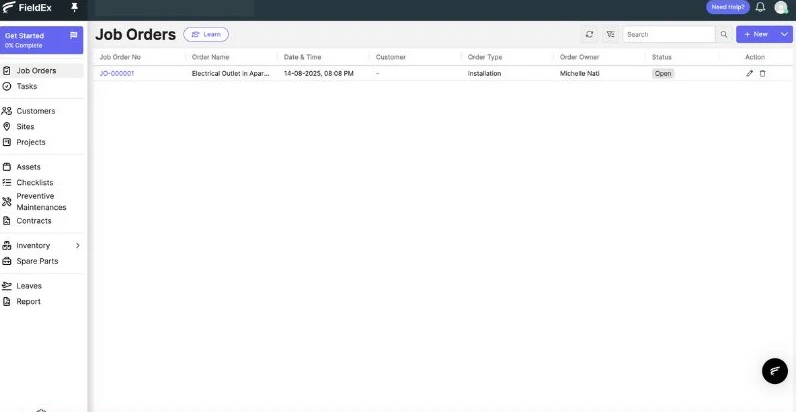Click the Installation order type cell
This screenshot has width=796, height=412.
pyautogui.click(x=484, y=74)
